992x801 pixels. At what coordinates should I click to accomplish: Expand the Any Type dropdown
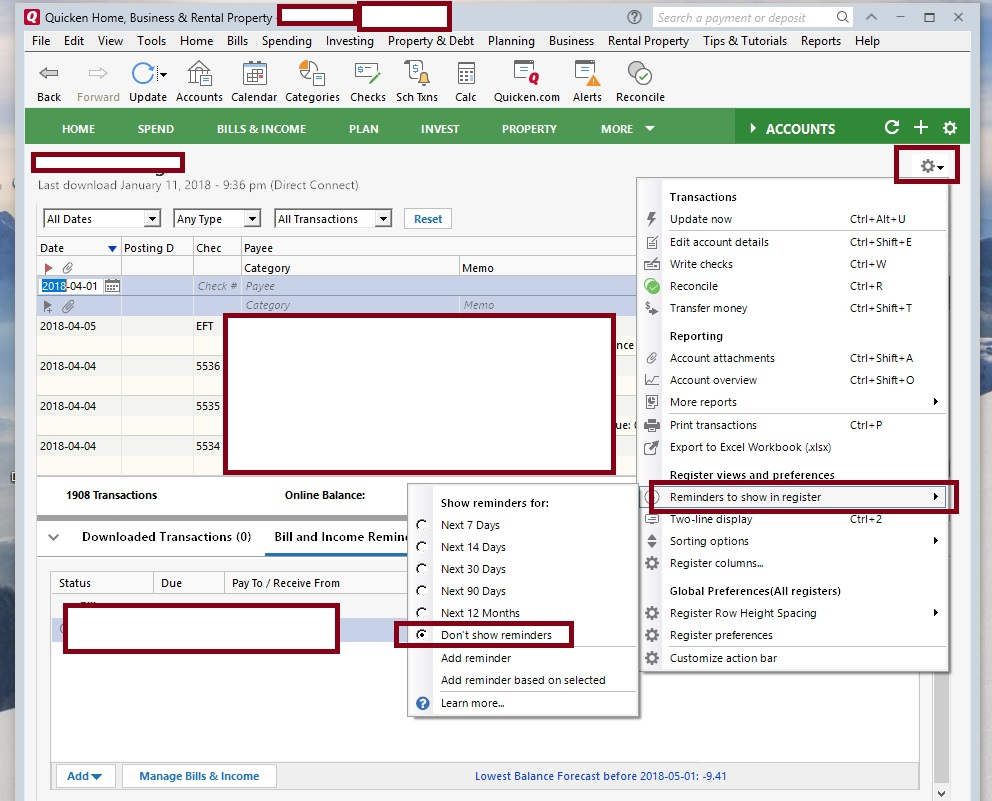216,219
